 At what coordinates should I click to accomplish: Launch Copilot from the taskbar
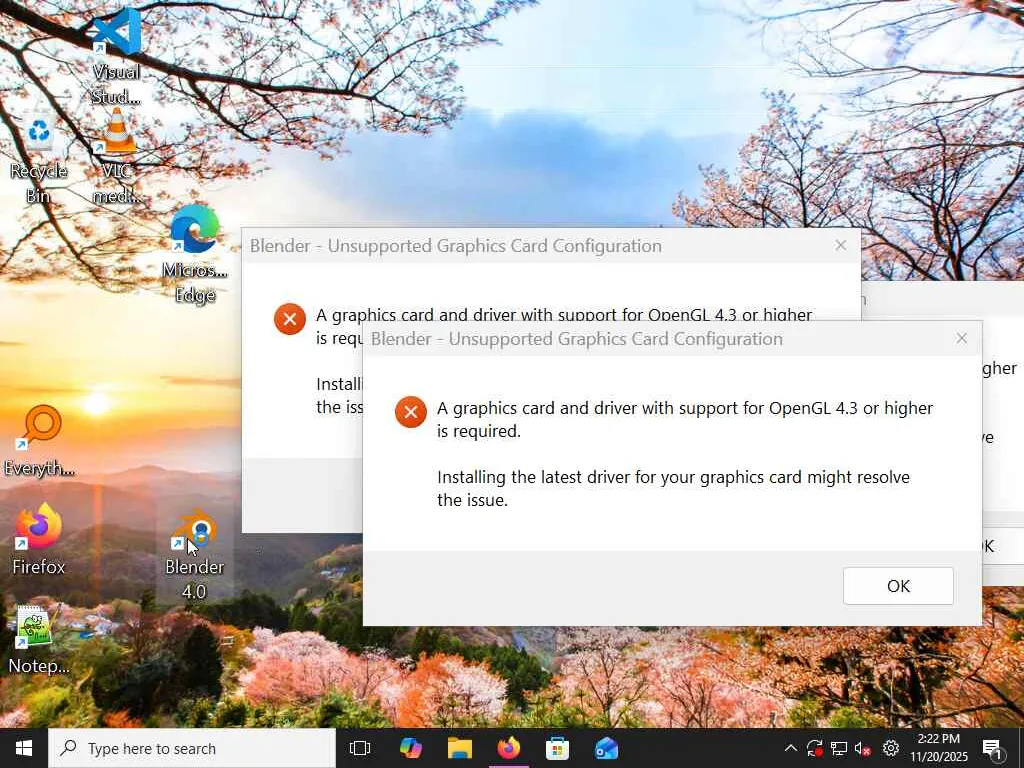point(411,748)
